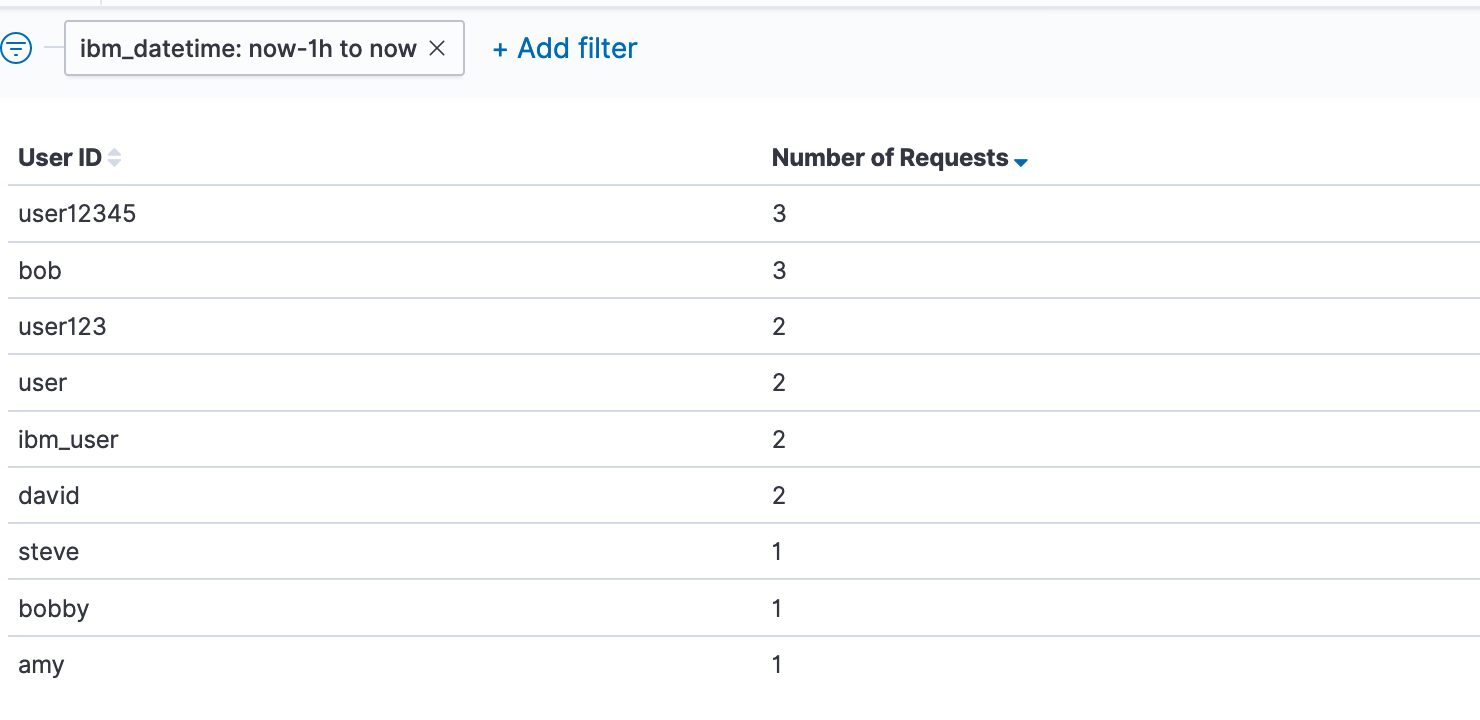1480x720 pixels.
Task: Click request count value for amy
Action: (777, 664)
